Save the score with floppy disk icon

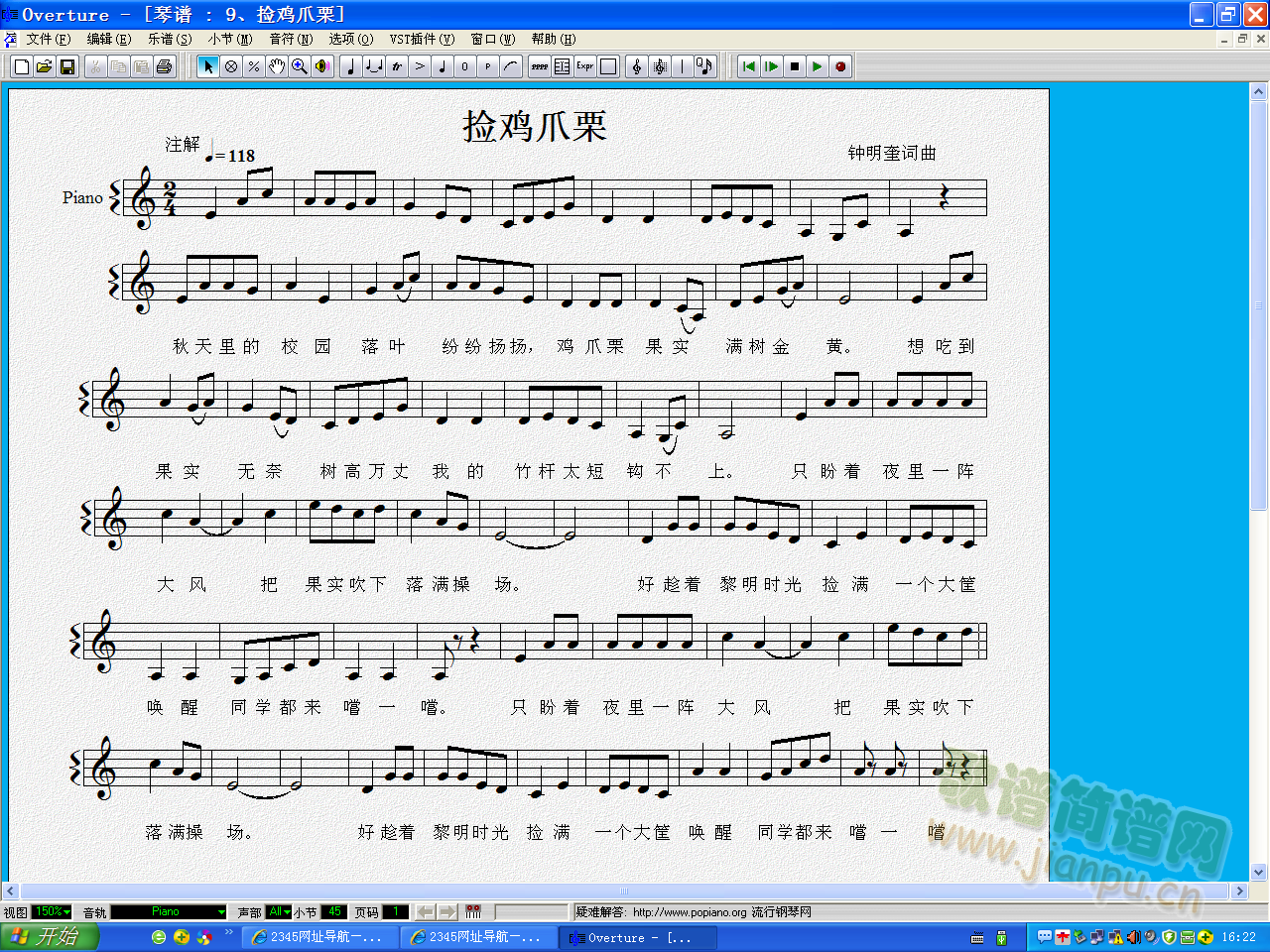pos(67,66)
